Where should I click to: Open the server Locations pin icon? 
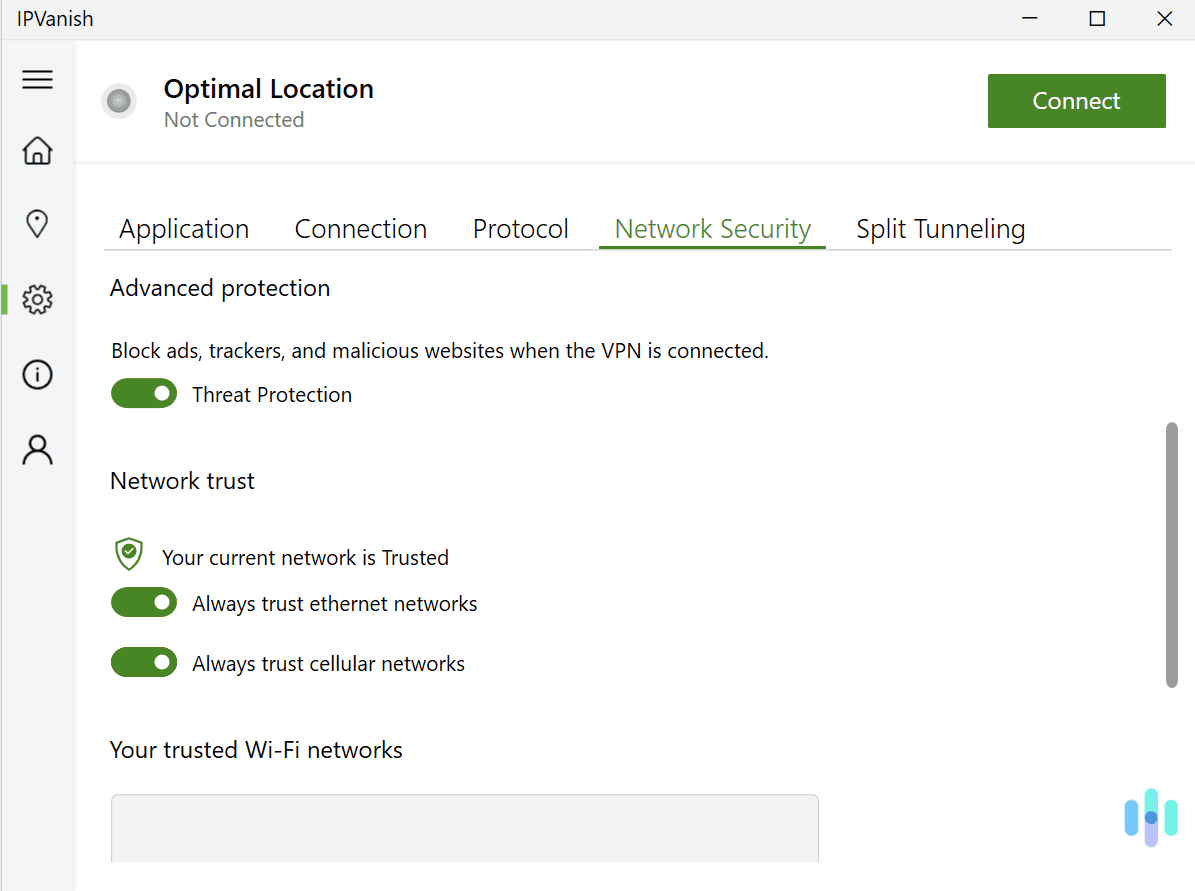(x=37, y=224)
